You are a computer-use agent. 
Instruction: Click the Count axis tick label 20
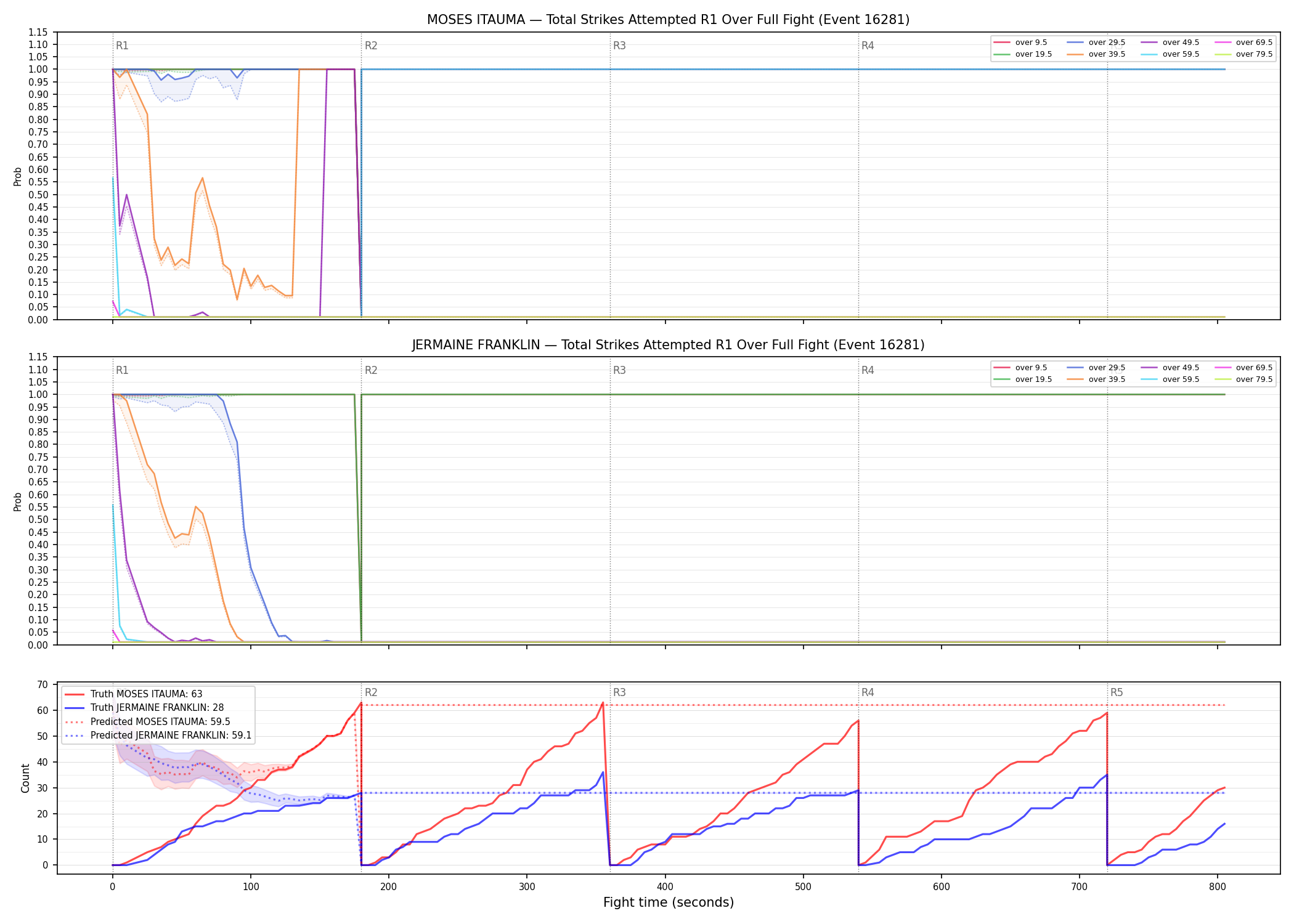tap(43, 814)
